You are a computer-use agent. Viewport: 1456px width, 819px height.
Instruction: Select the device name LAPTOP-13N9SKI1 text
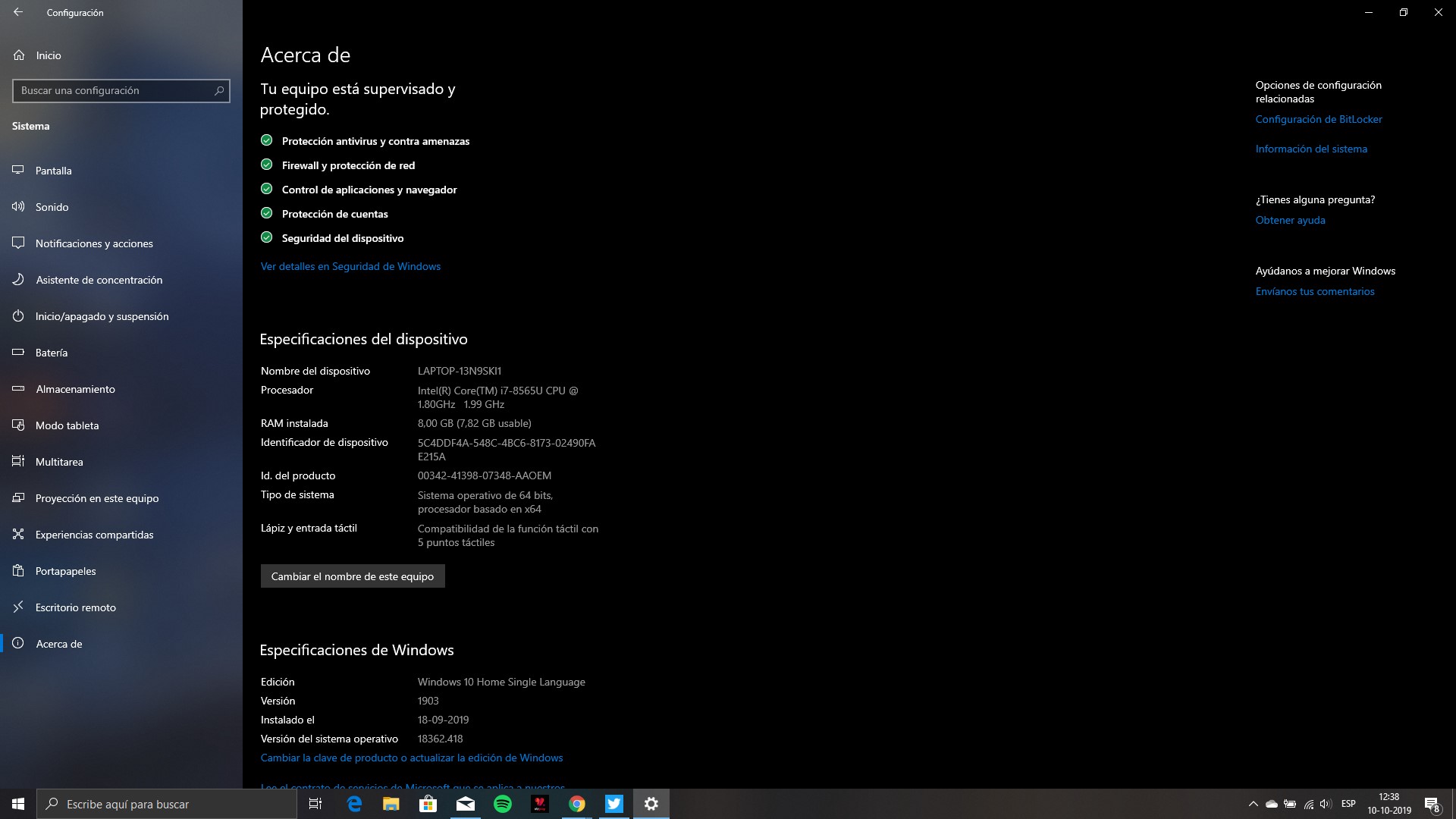tap(460, 371)
